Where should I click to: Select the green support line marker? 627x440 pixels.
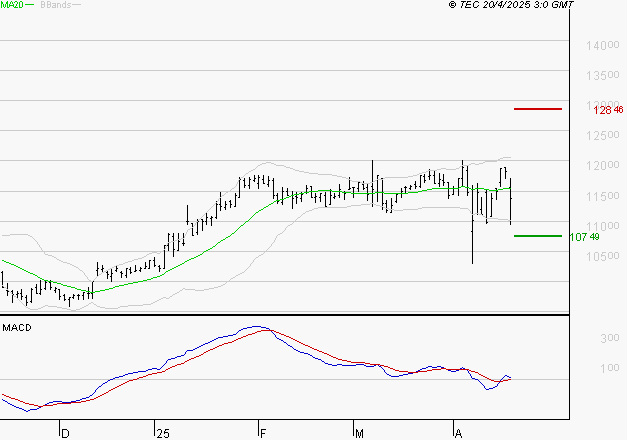(538, 236)
